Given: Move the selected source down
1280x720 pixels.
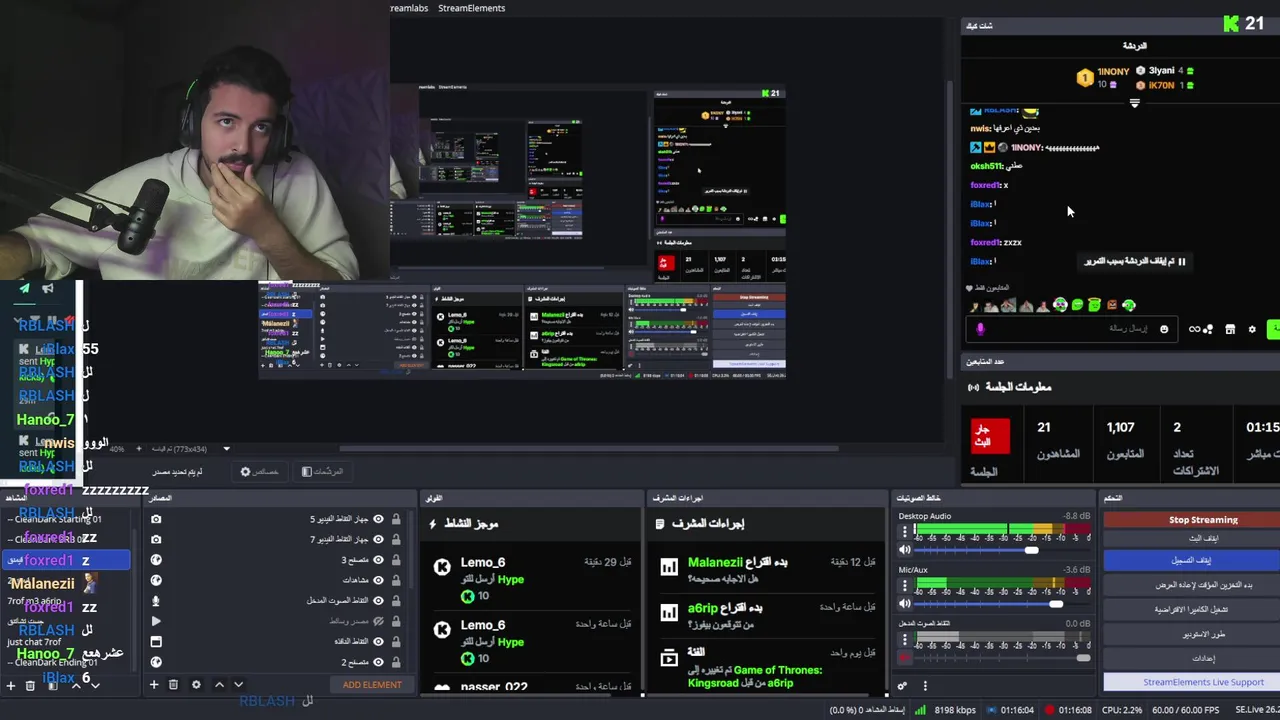Looking at the screenshot, I should (238, 685).
